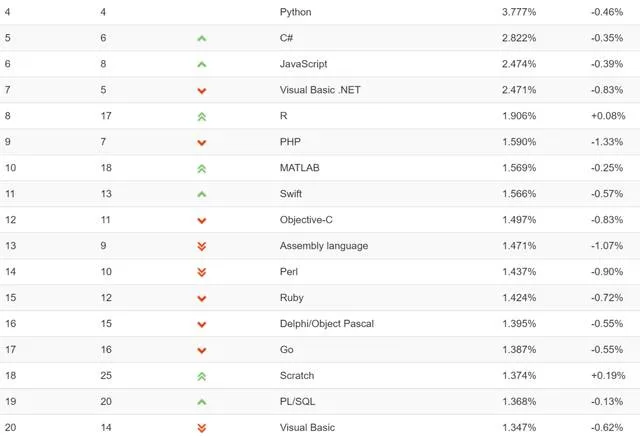640x436 pixels.
Task: Click the Visual Basic row at rank 20
Action: 307,428
